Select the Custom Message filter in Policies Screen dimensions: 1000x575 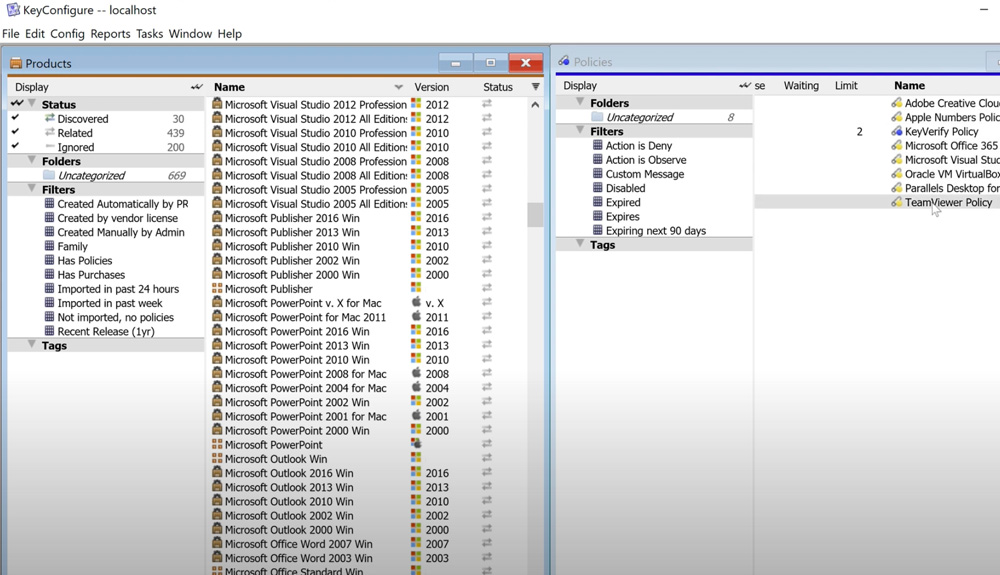tap(645, 174)
